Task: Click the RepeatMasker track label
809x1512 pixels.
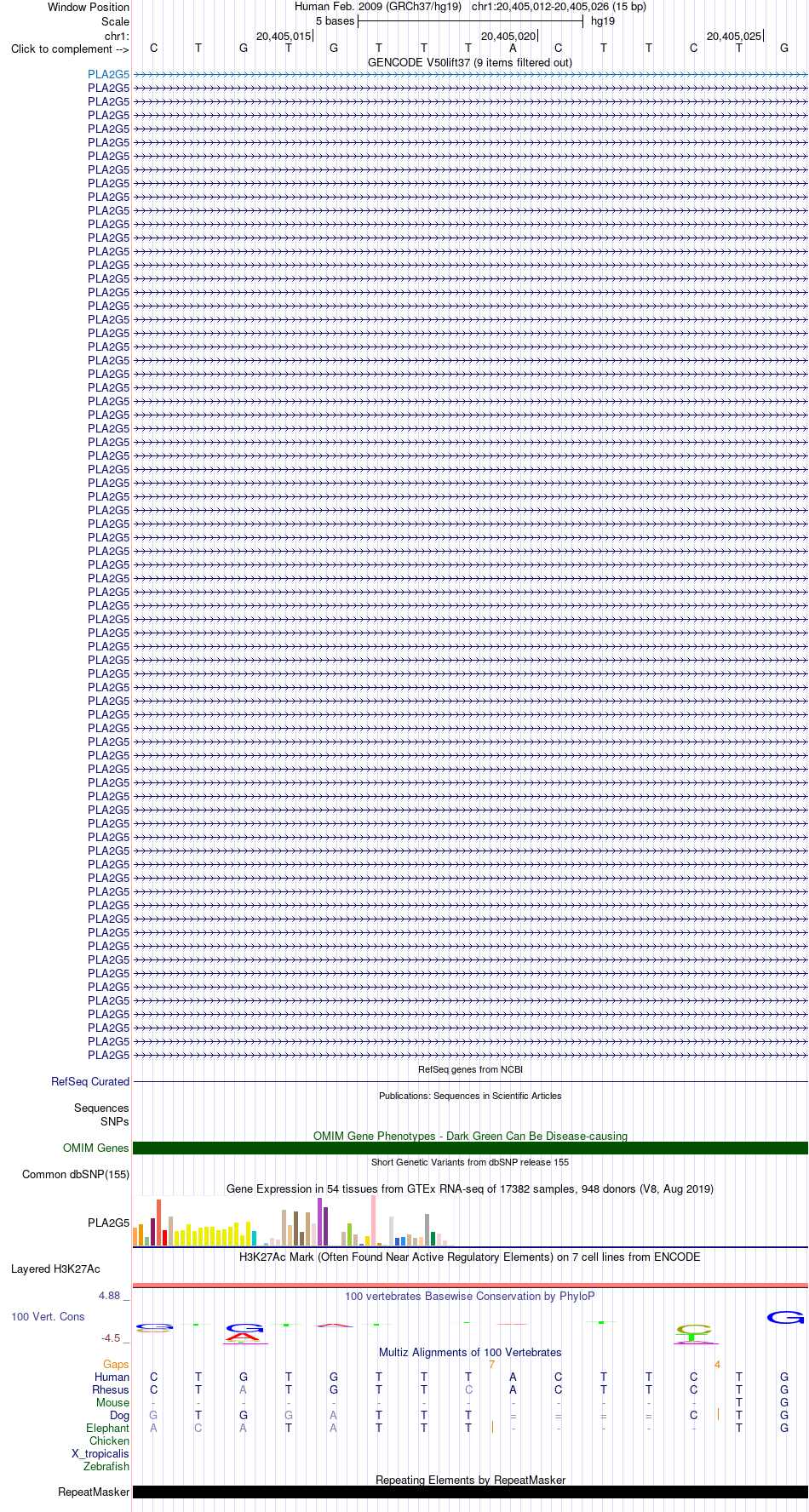Action: (x=94, y=1492)
